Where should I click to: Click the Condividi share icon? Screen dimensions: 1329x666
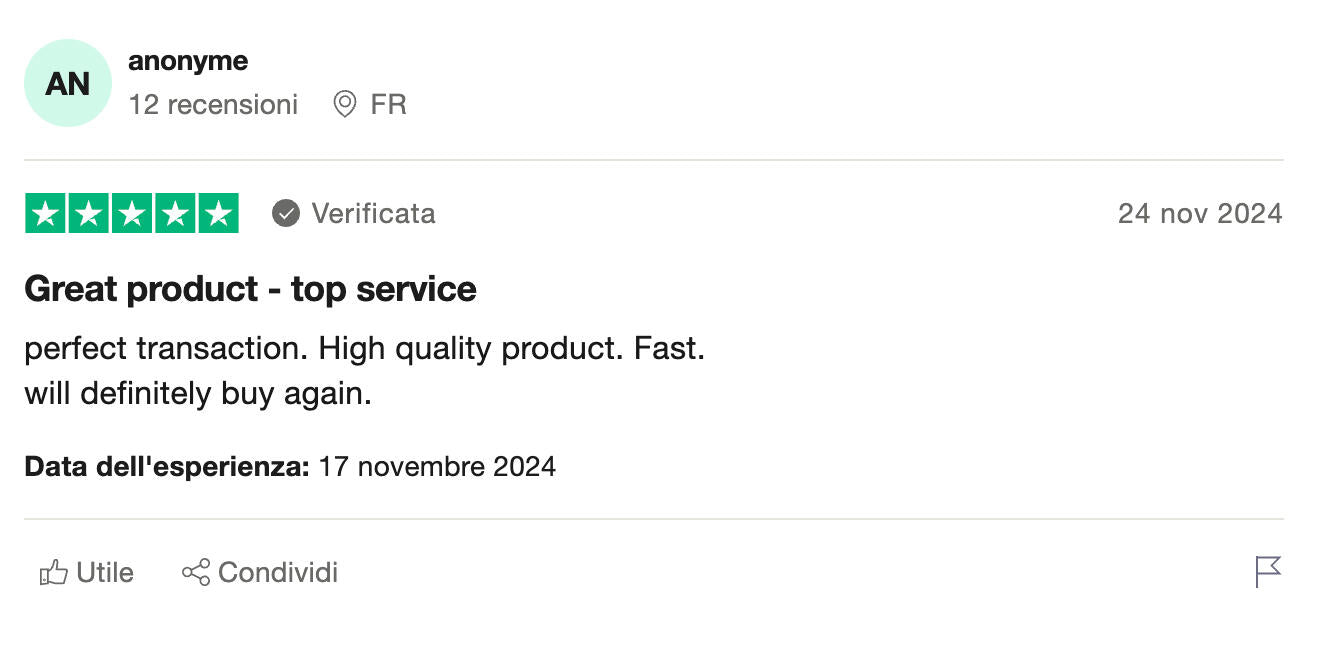point(195,573)
